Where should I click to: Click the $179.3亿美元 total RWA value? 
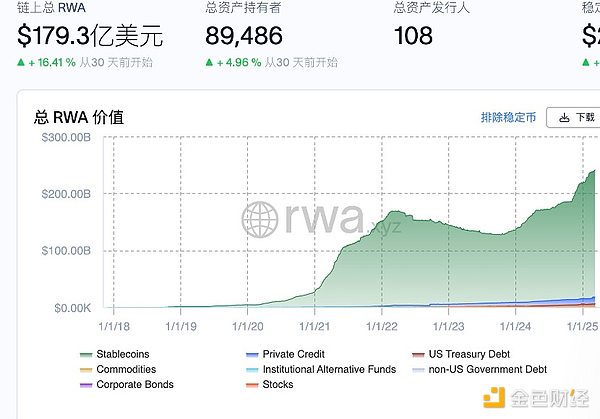pos(91,37)
